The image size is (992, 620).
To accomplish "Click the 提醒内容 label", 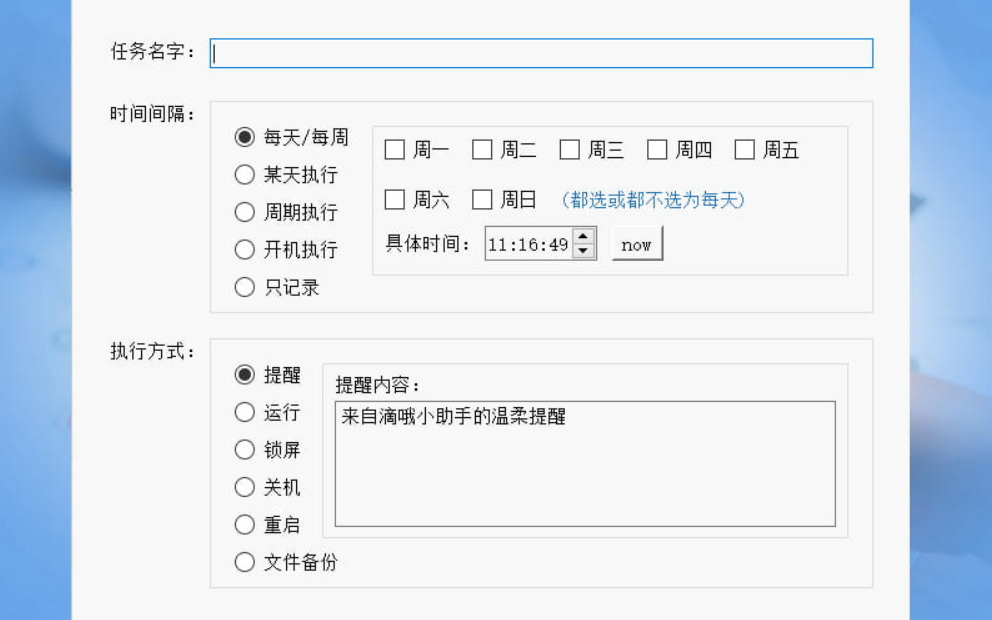I will click(378, 385).
